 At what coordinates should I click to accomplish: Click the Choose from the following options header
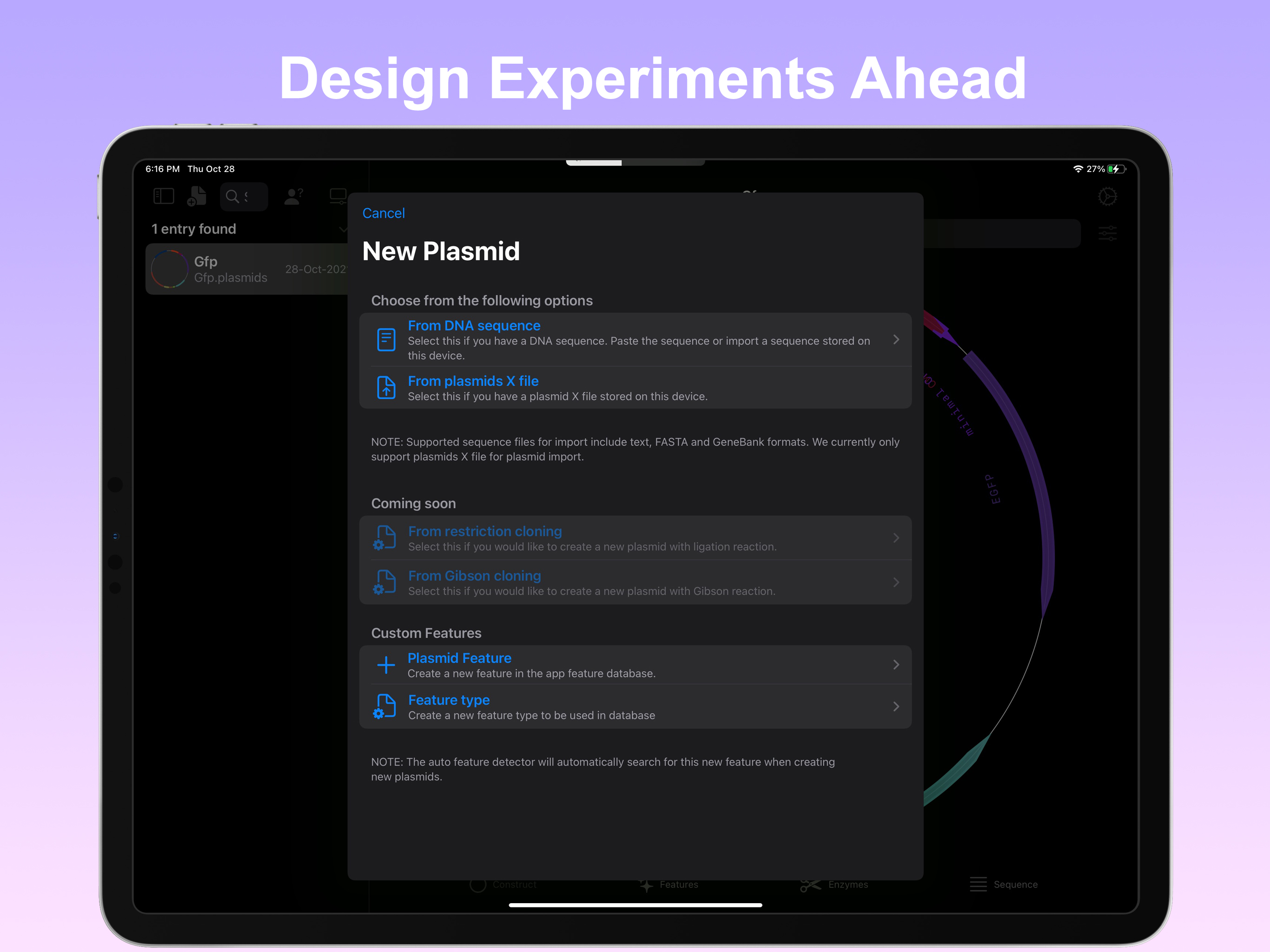482,300
